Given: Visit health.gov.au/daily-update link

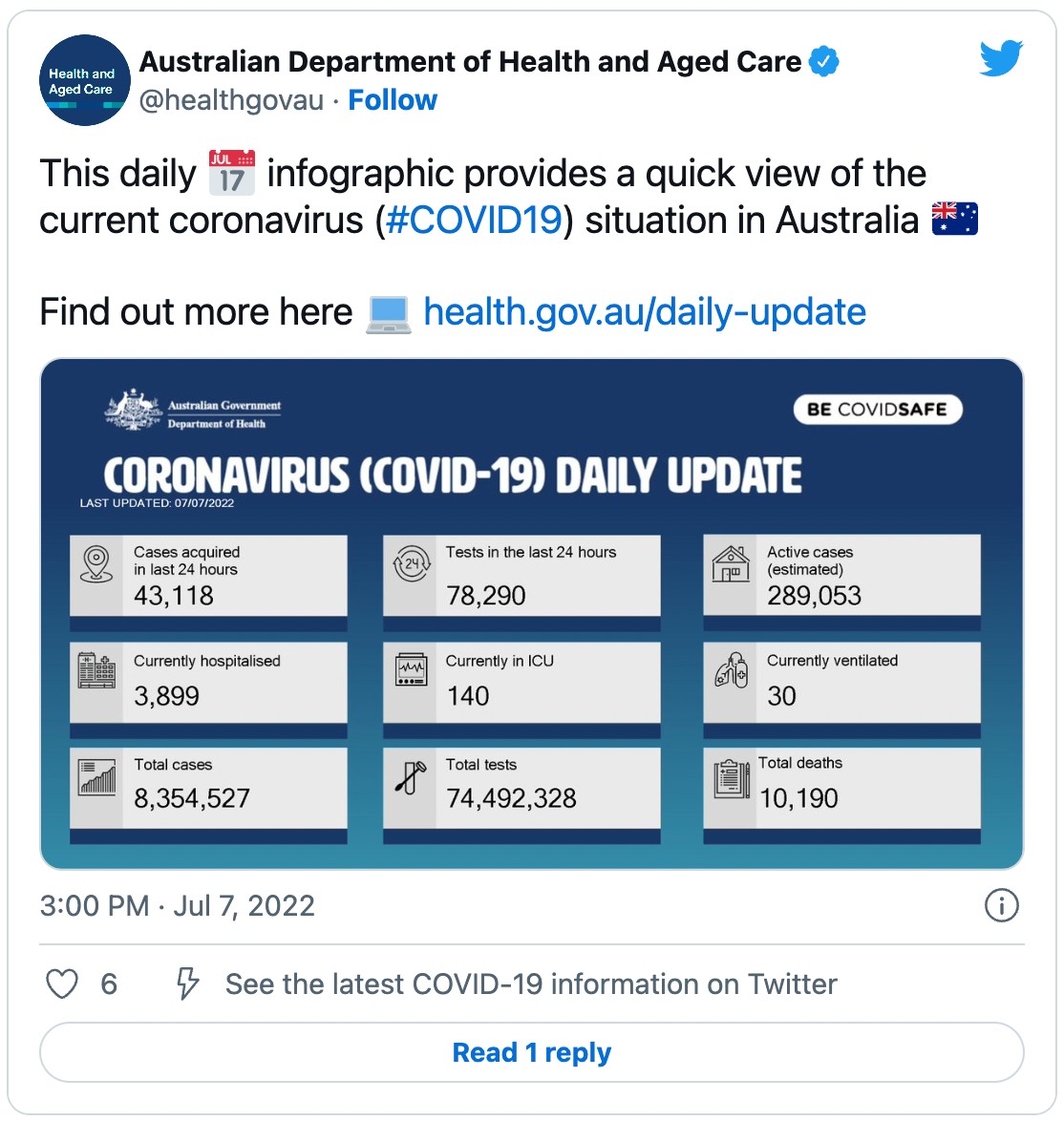Looking at the screenshot, I should coord(645,312).
